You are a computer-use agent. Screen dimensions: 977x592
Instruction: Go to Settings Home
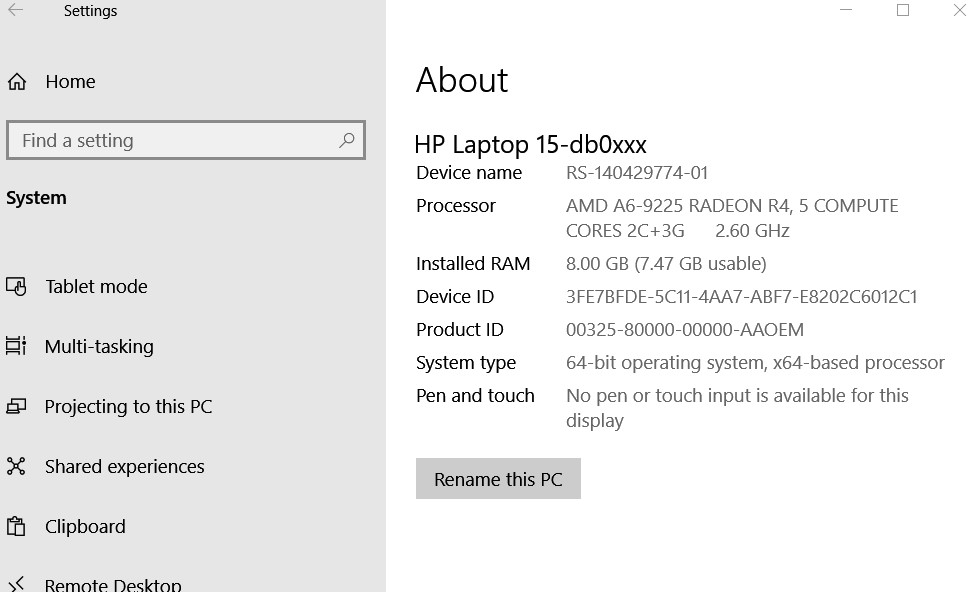pos(70,82)
